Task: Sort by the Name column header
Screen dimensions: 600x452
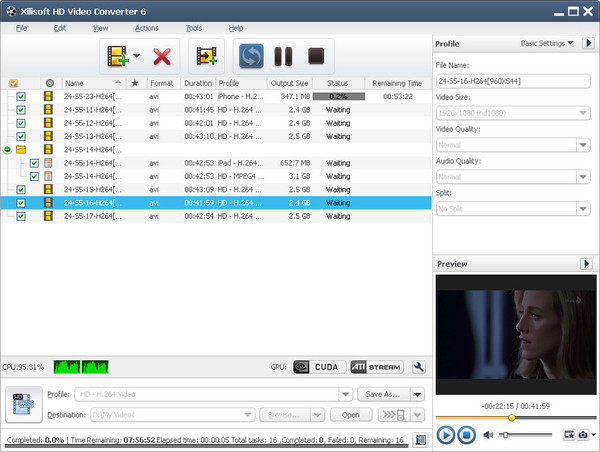Action: (x=93, y=83)
